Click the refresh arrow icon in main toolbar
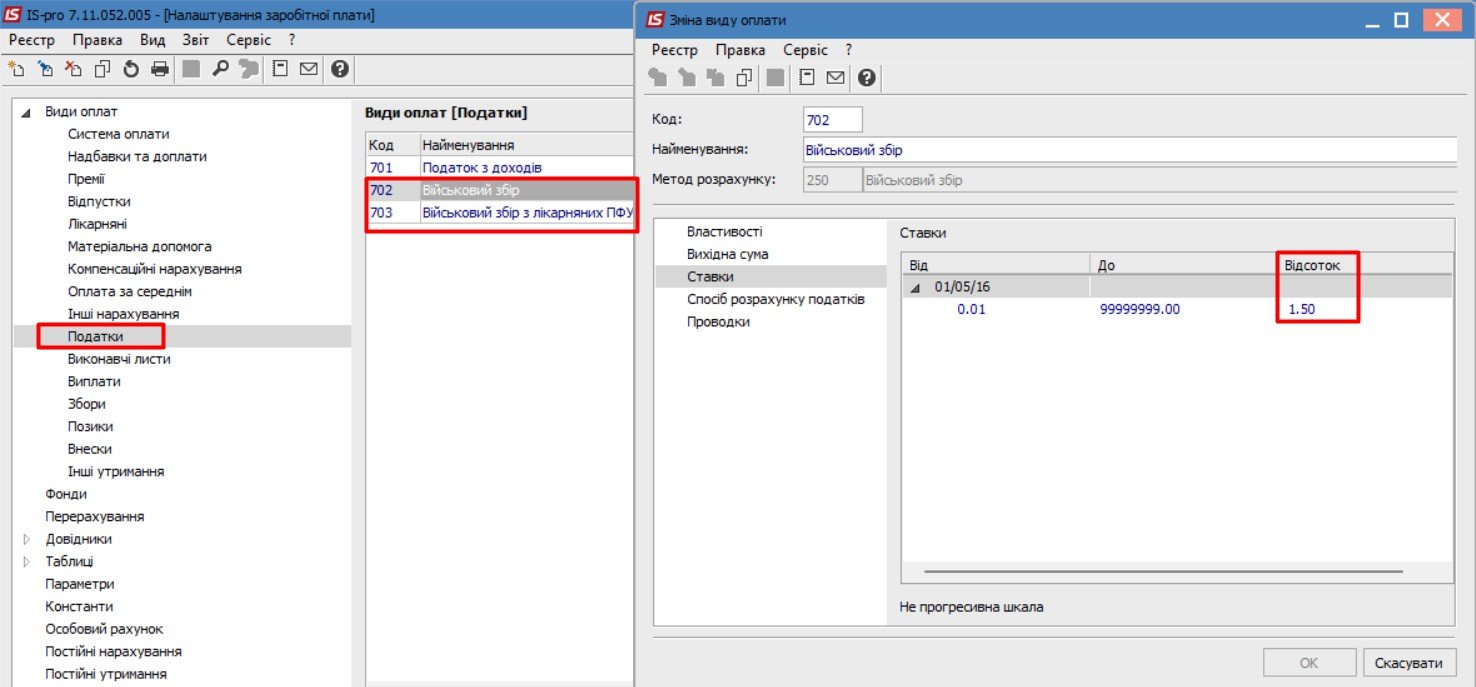The height and width of the screenshot is (687, 1476). tap(131, 69)
